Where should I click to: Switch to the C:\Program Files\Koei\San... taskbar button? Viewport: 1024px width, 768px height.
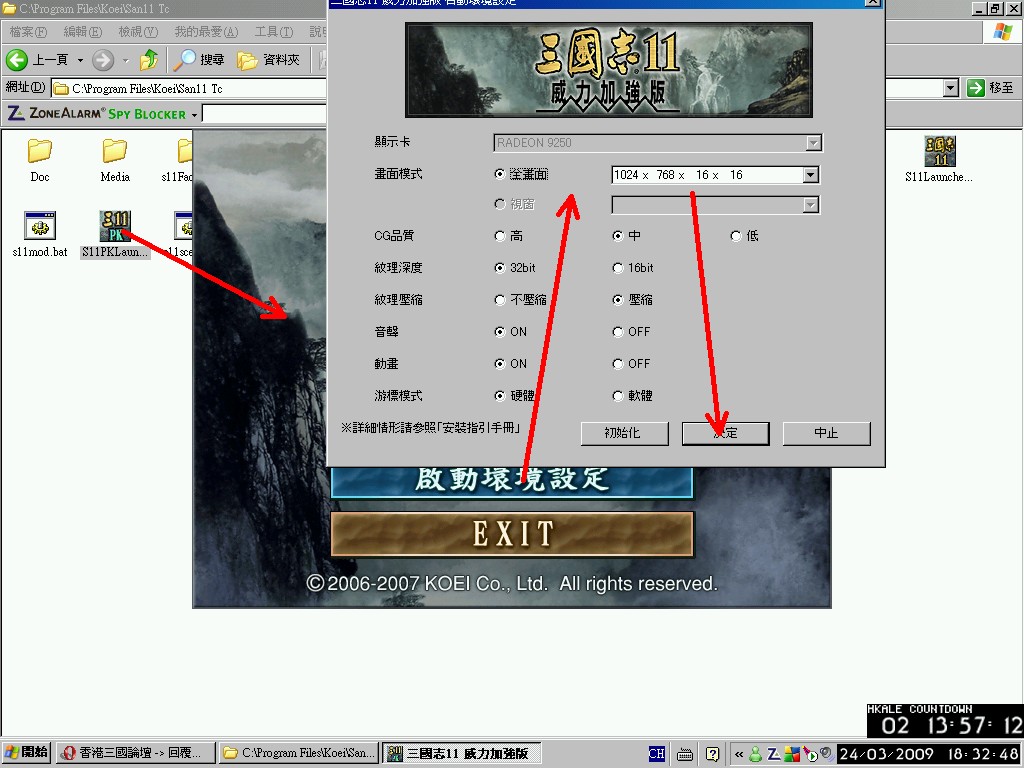point(299,753)
